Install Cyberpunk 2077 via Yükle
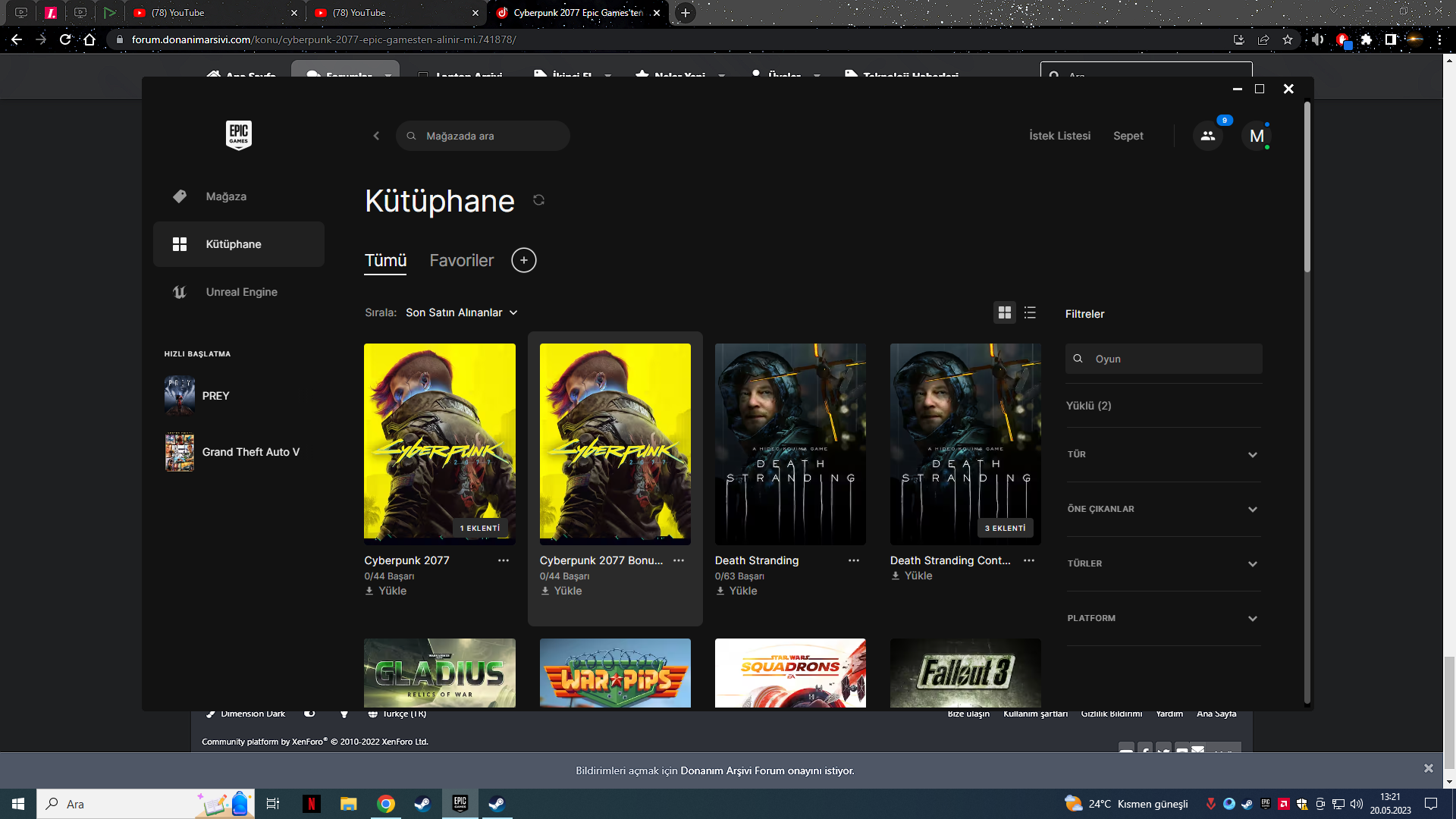 [x=386, y=591]
